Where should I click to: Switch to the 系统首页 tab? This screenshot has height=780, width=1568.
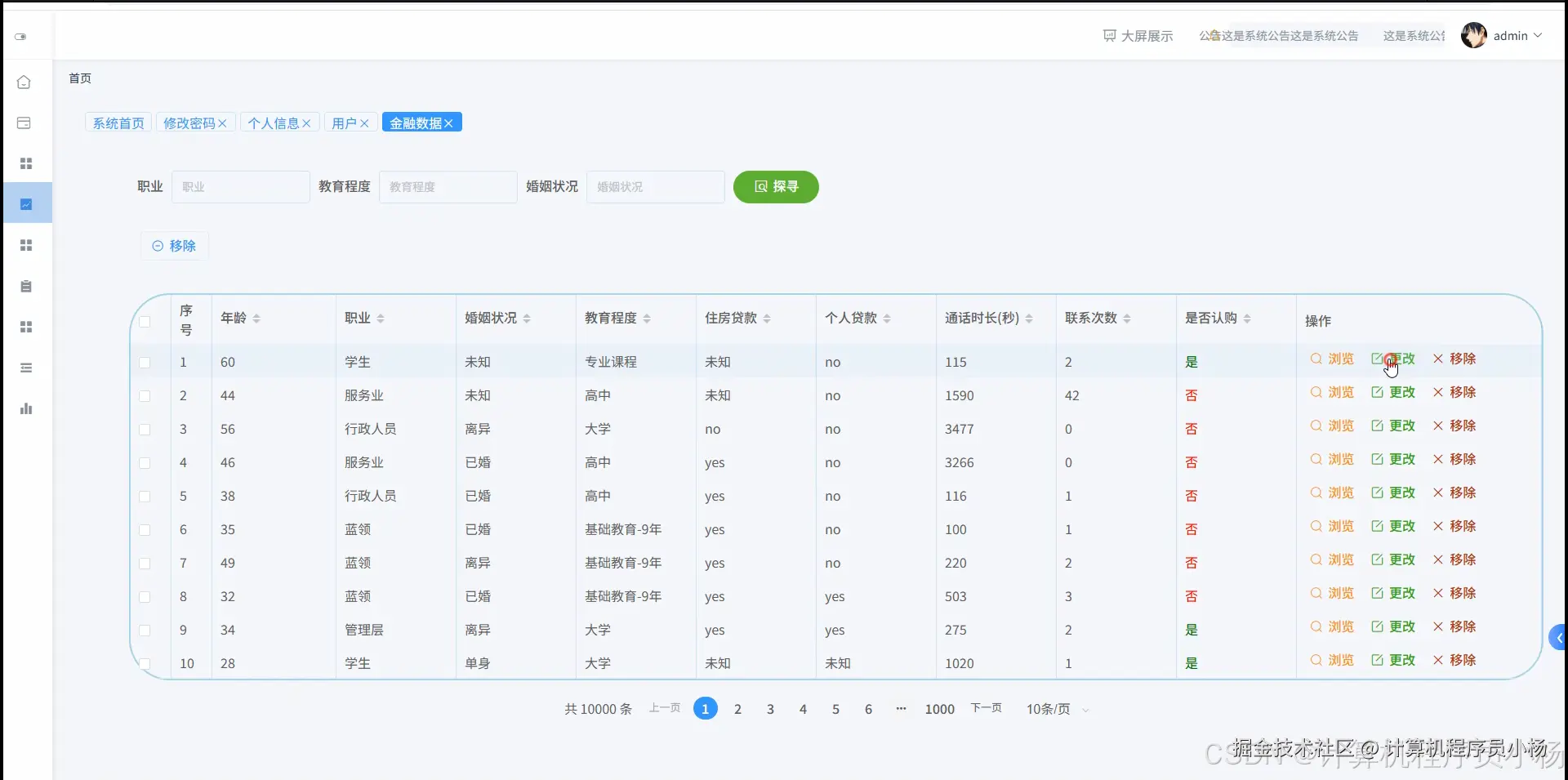tap(118, 123)
